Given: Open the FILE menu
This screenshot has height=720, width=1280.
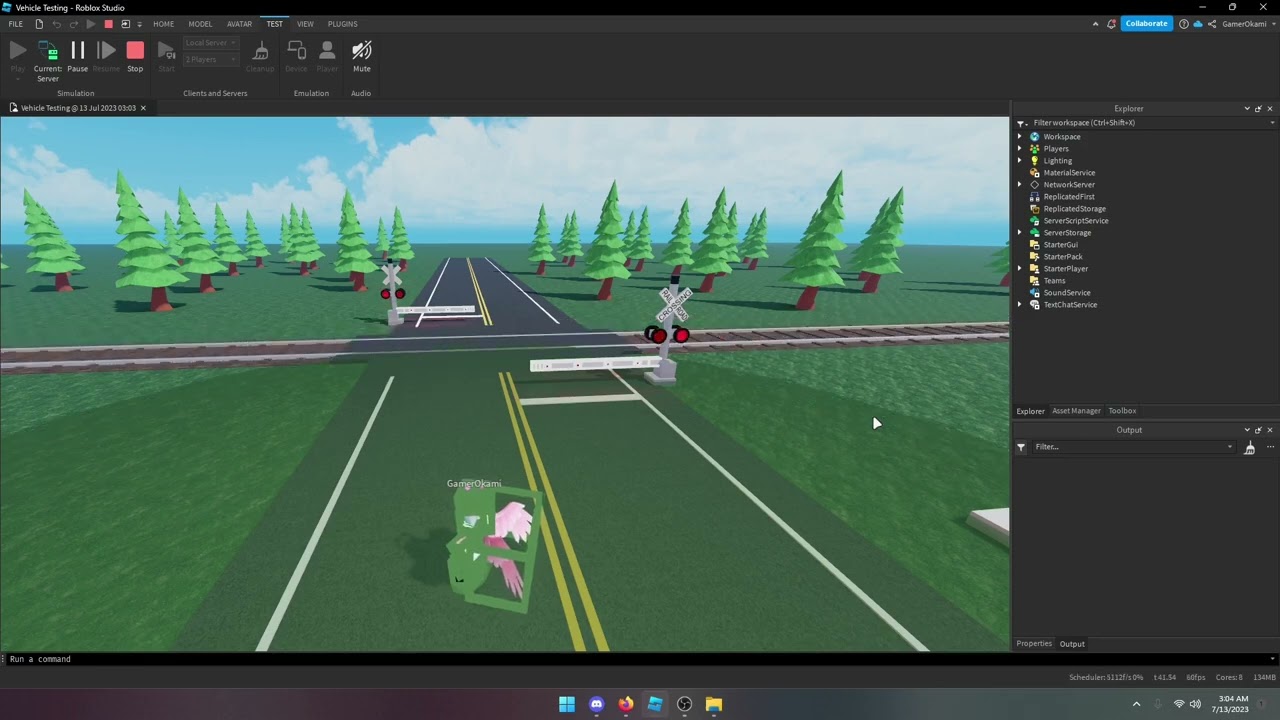Looking at the screenshot, I should tap(16, 24).
